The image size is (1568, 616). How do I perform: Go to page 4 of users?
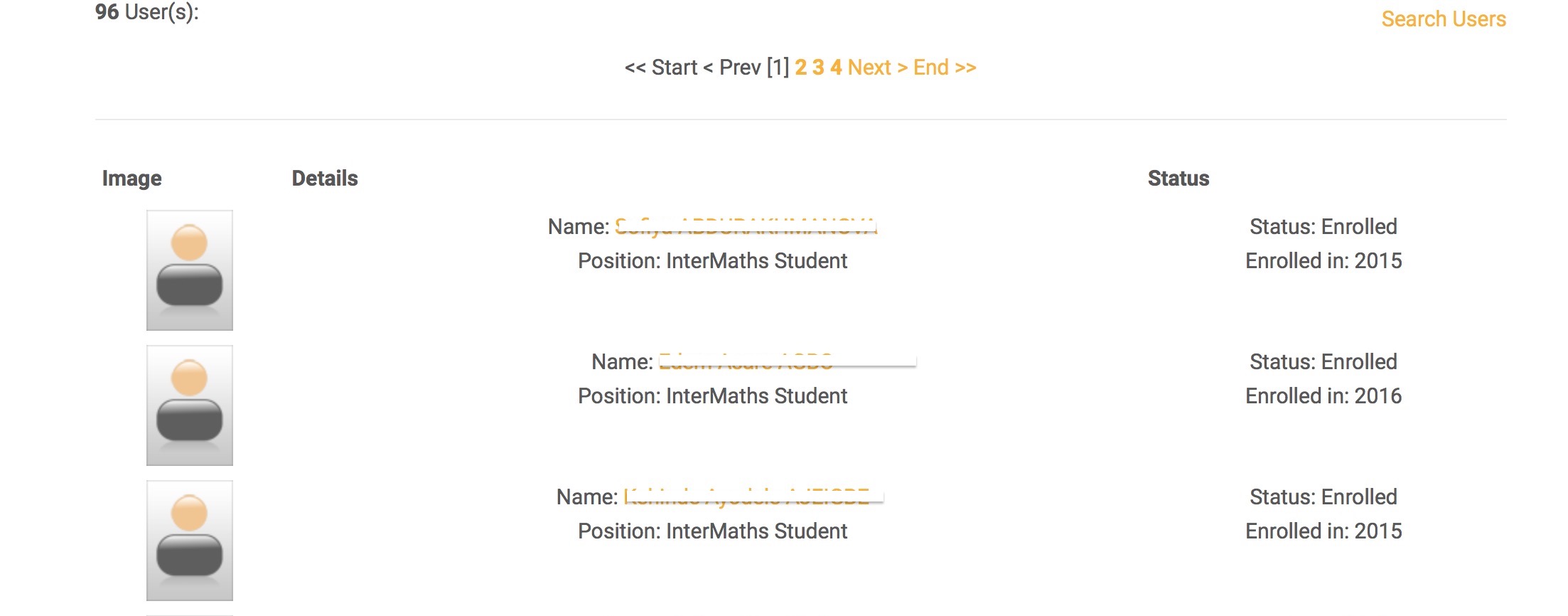pos(836,68)
